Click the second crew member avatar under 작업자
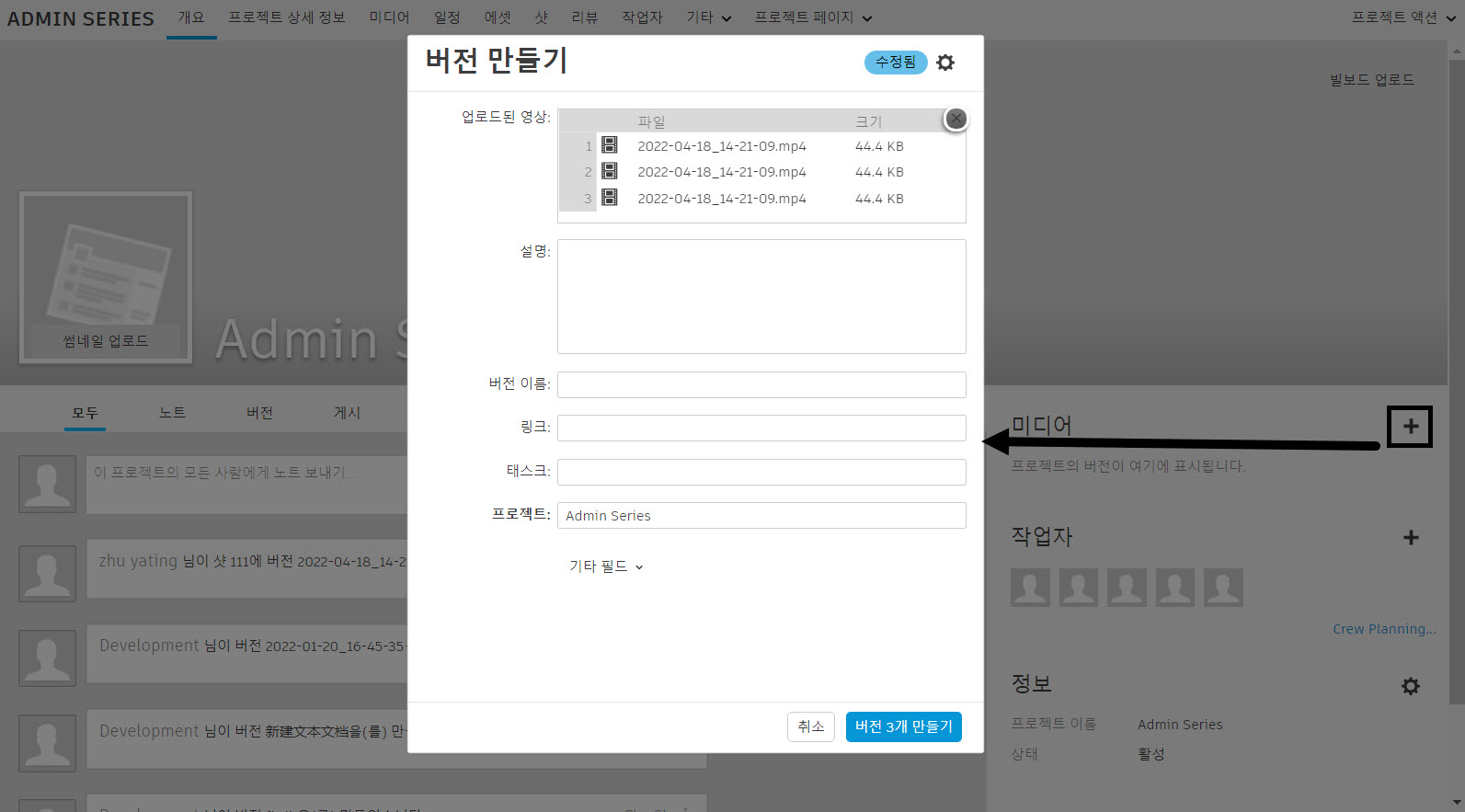This screenshot has width=1465, height=812. point(1079,587)
